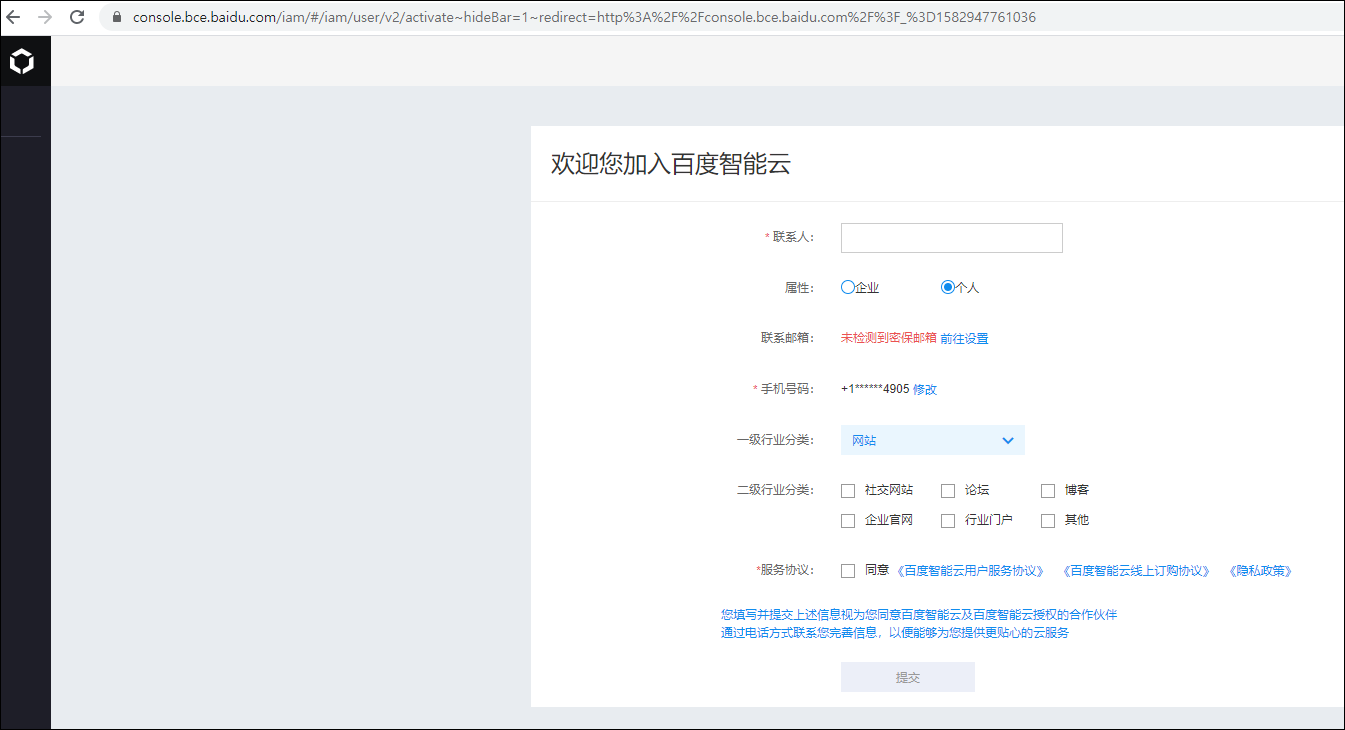
Task: Check the 论坛 checkbox
Action: point(948,491)
